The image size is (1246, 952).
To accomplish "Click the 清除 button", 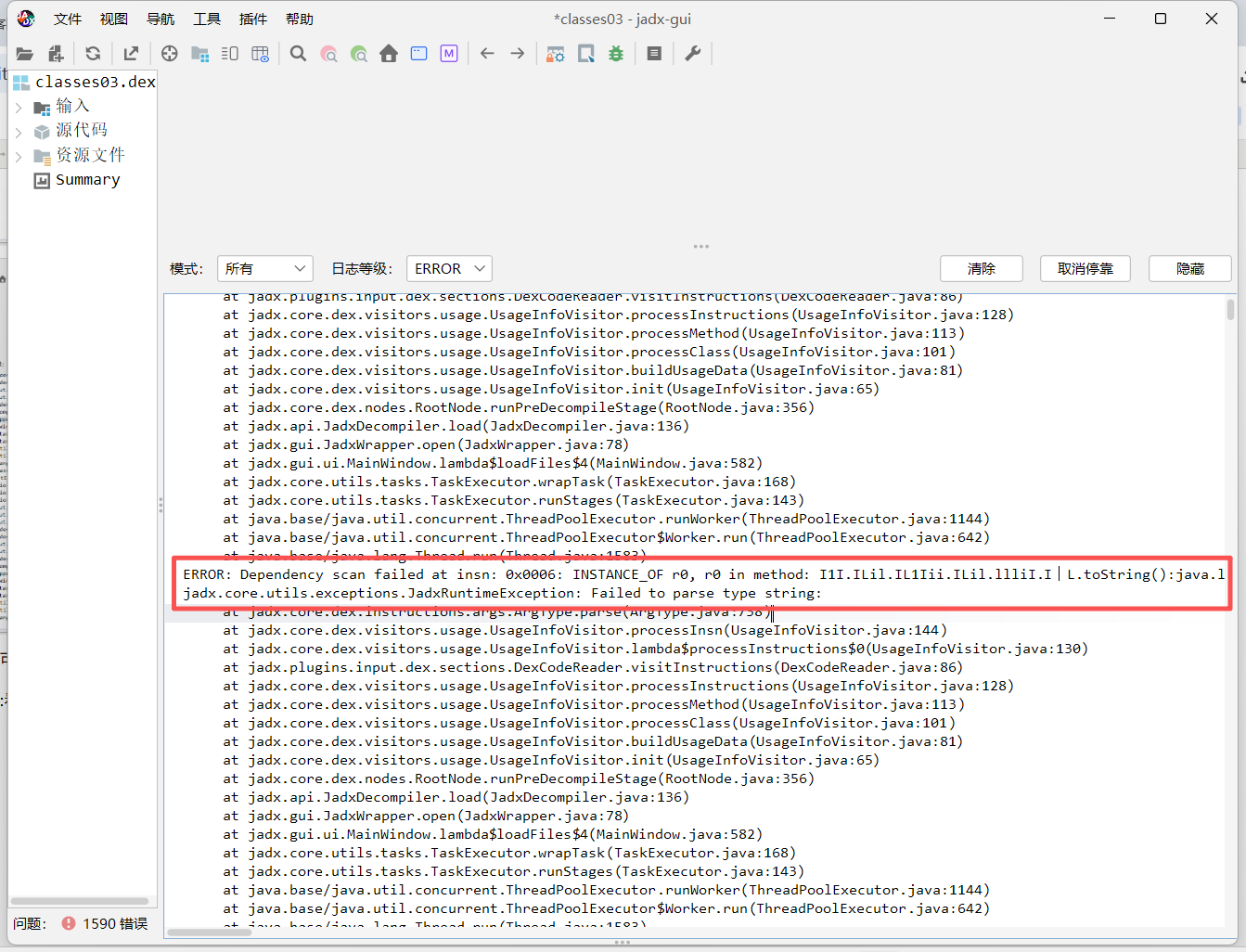I will (x=982, y=268).
